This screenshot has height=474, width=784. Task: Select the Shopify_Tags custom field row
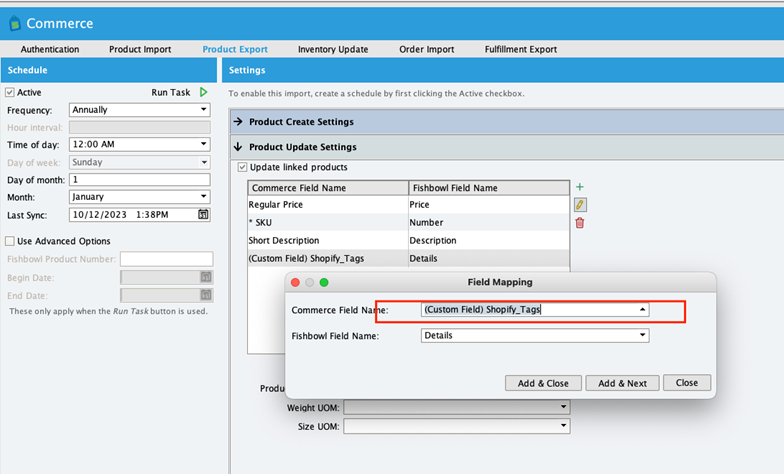click(408, 258)
